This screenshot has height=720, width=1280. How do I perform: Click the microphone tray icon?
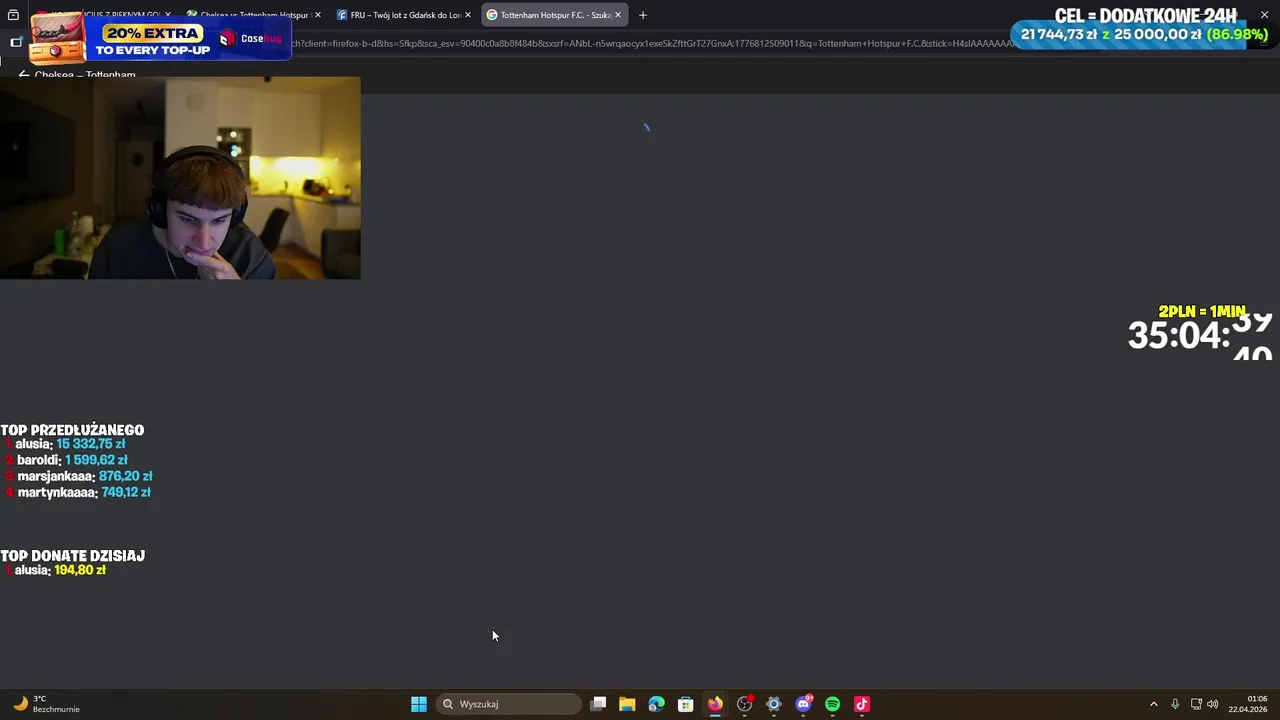(x=1175, y=704)
